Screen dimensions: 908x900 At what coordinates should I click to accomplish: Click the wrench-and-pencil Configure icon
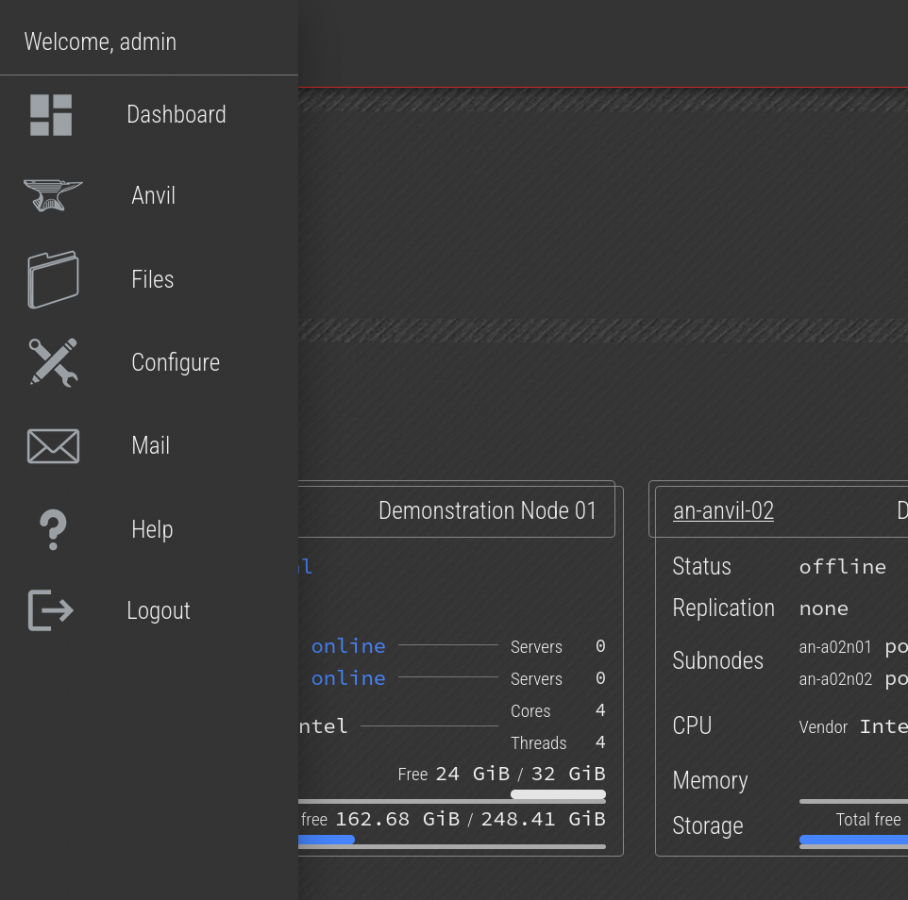tap(52, 362)
